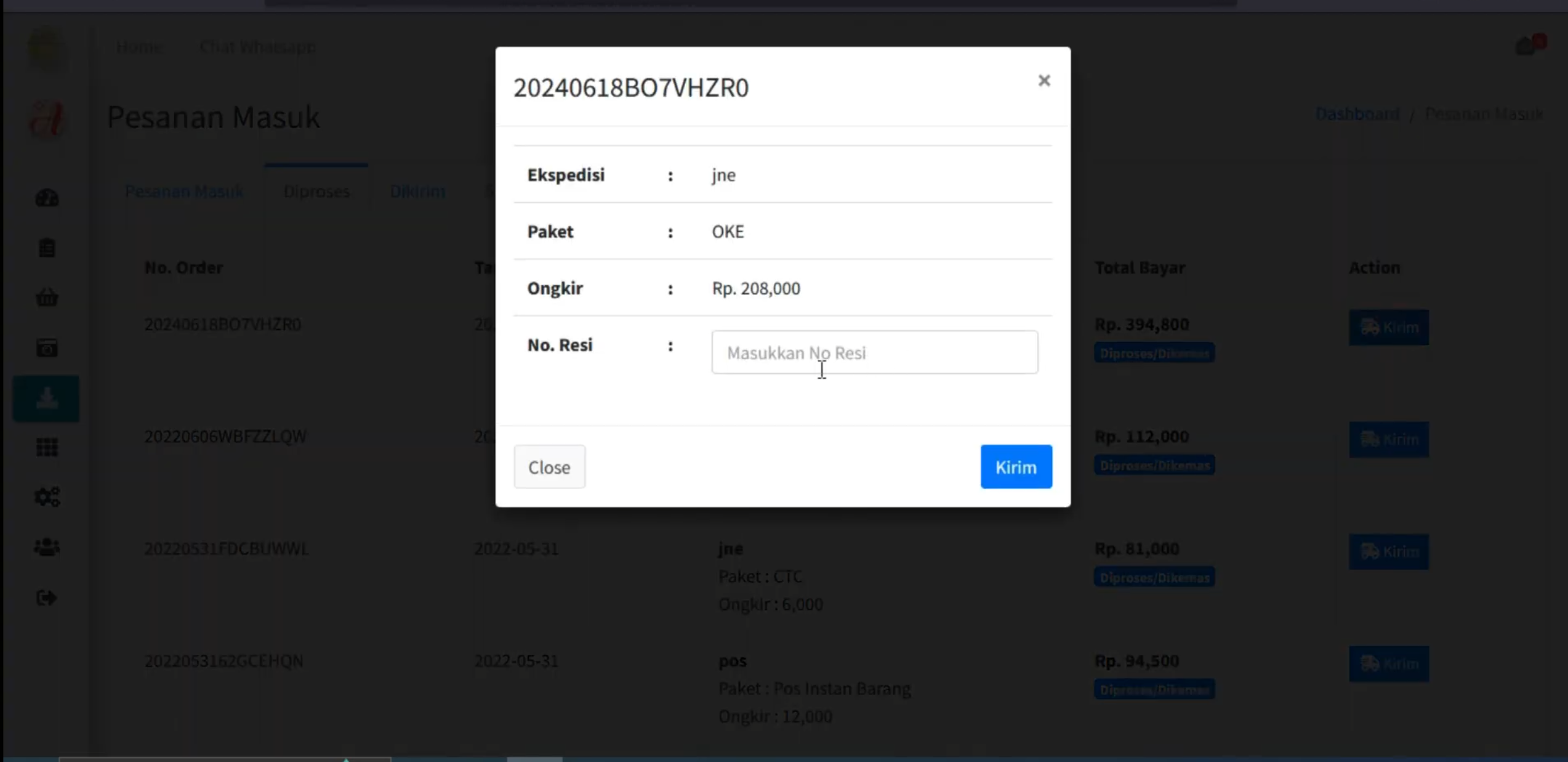Open the grid icon in the sidebar

[47, 448]
